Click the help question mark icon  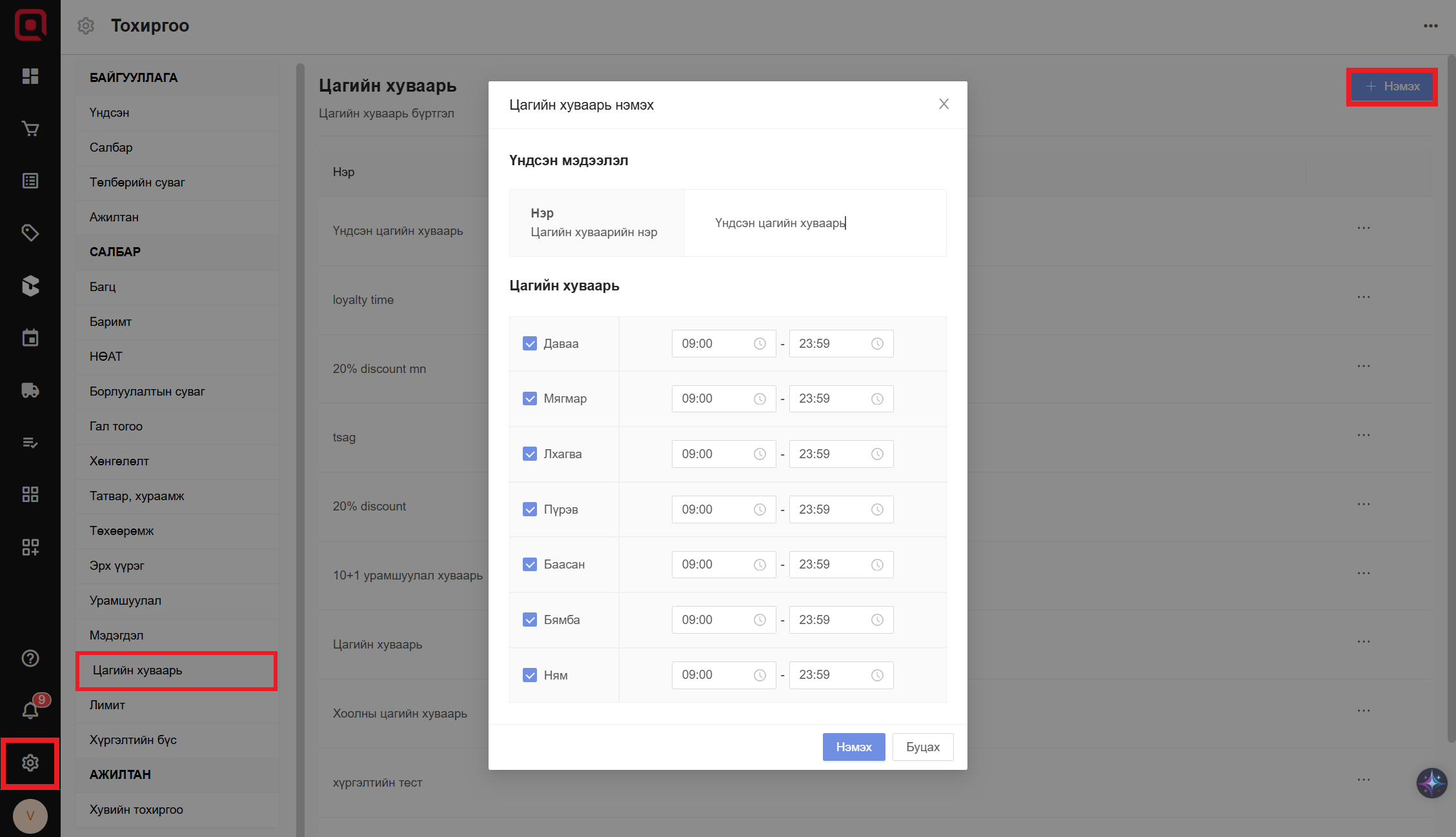point(30,658)
